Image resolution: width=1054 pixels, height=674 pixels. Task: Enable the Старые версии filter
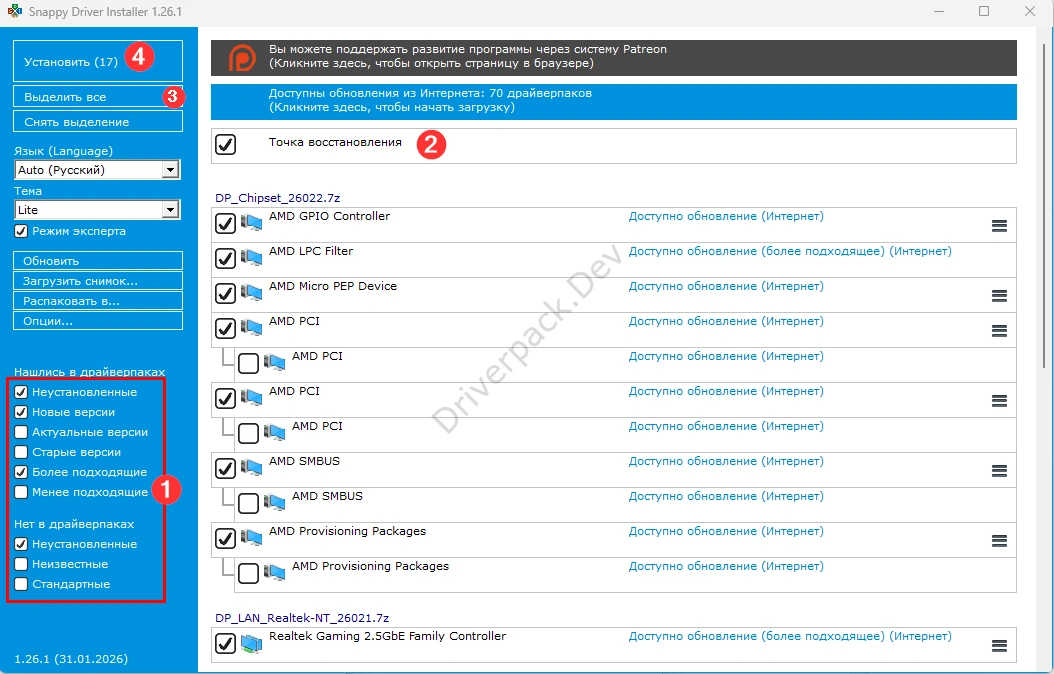coord(21,452)
